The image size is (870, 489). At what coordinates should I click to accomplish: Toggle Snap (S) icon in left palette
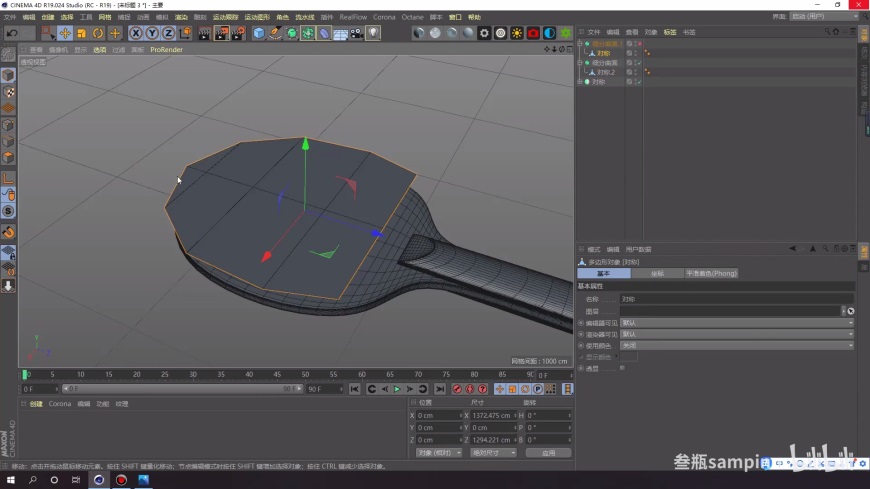[x=8, y=211]
